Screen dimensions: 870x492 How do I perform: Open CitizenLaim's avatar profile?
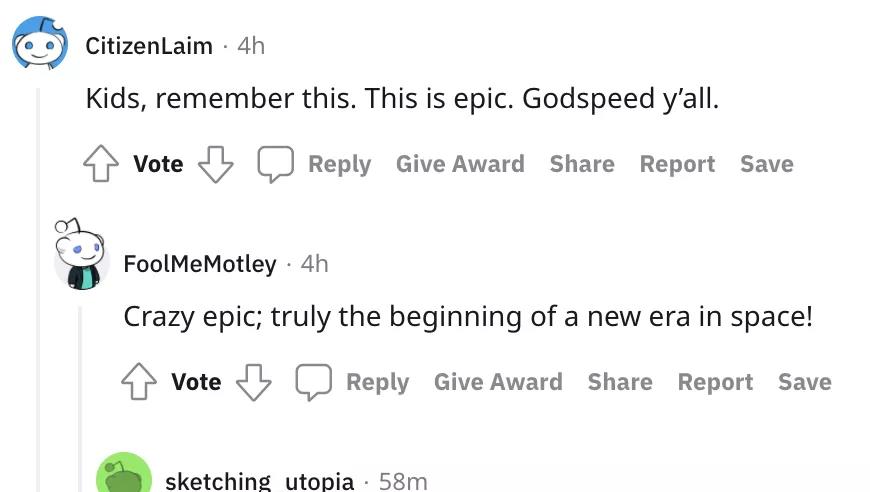[40, 44]
